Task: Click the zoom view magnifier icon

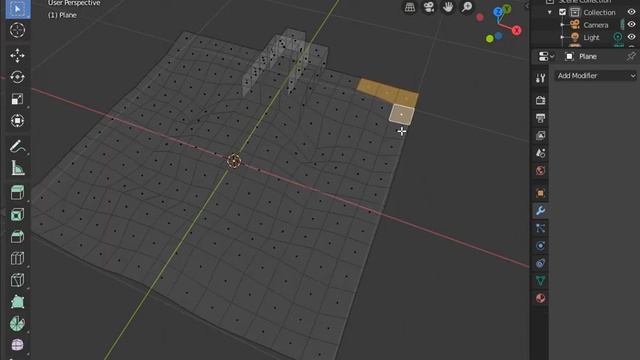Action: (x=467, y=7)
